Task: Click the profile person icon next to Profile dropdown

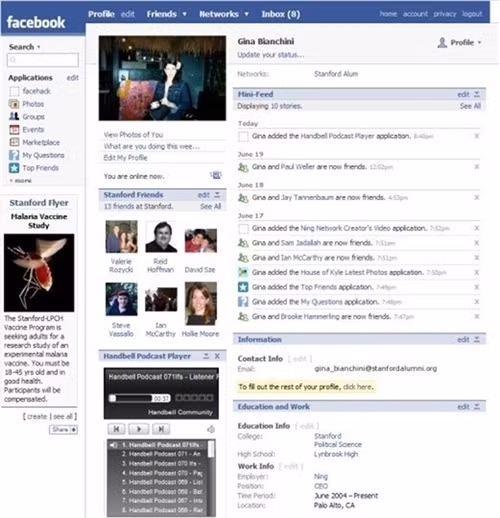Action: pyautogui.click(x=442, y=43)
